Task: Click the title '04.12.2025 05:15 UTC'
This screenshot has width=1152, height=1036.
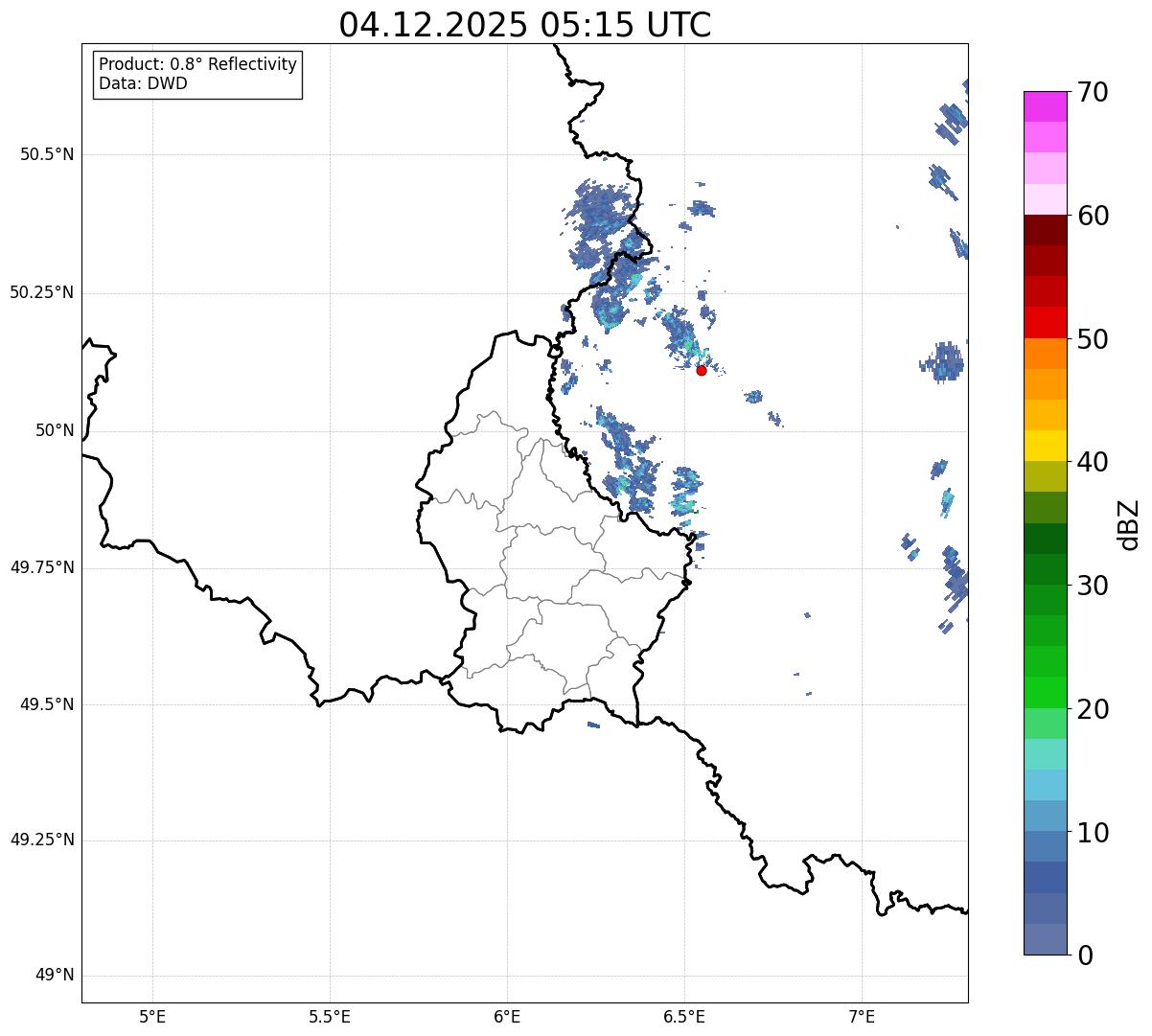Action: pyautogui.click(x=525, y=25)
